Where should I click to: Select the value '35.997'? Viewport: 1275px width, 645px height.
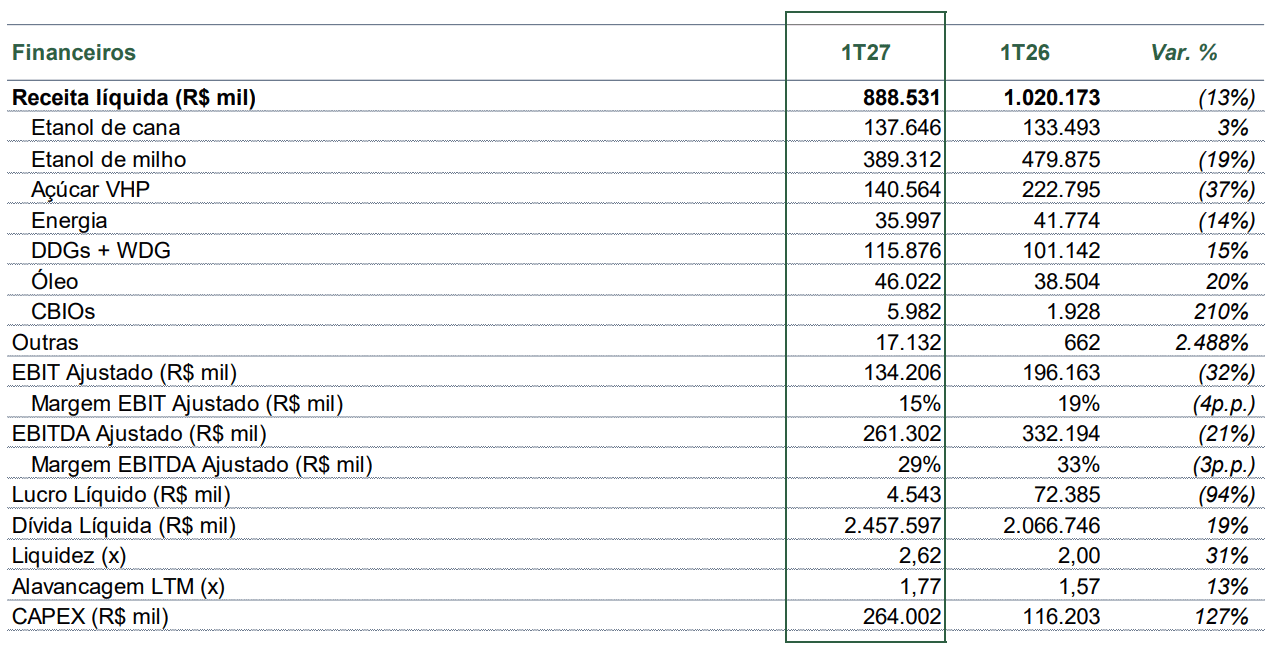point(908,220)
